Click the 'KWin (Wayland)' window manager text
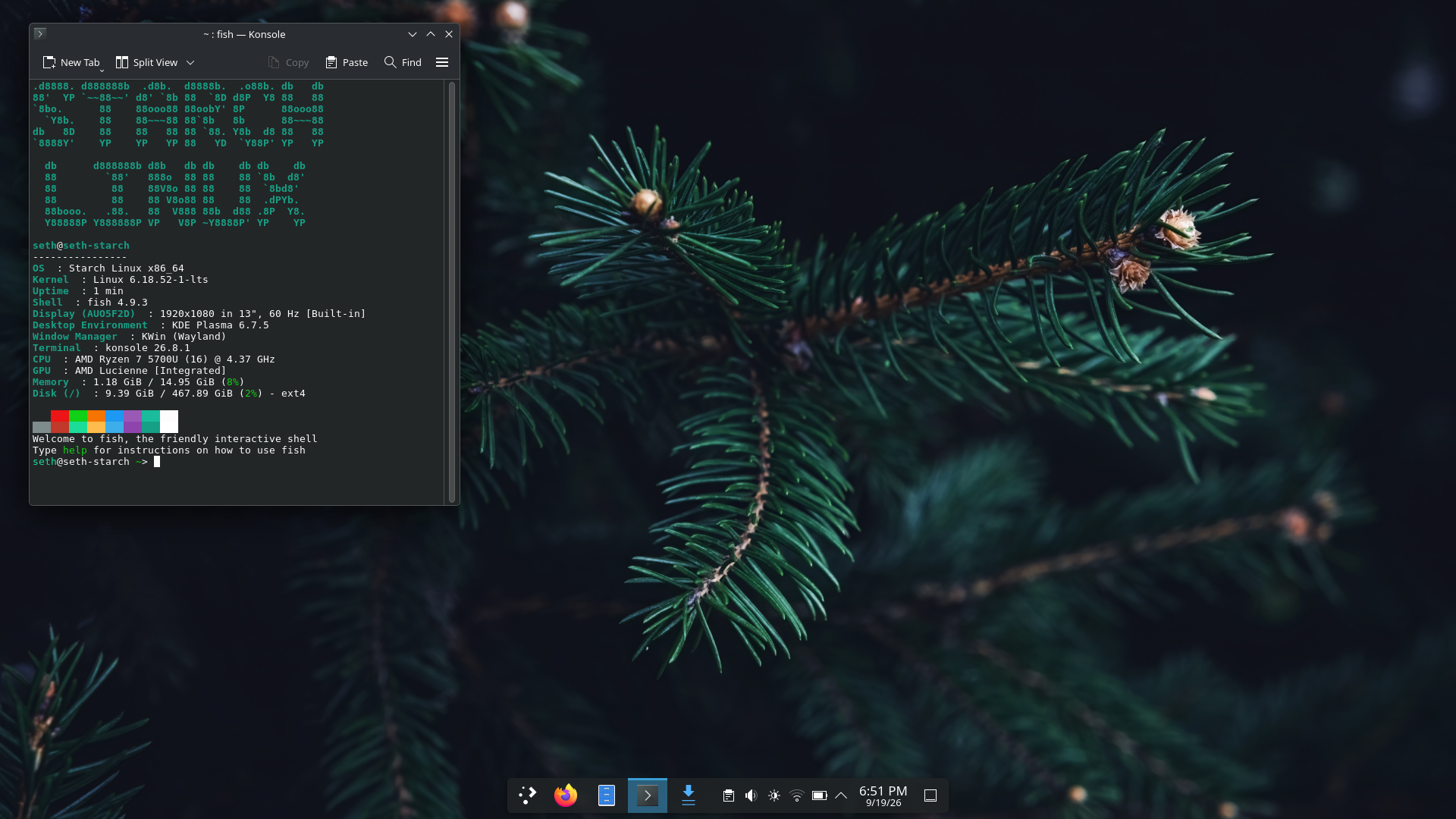Screen dimensions: 1456x819 pos(184,337)
